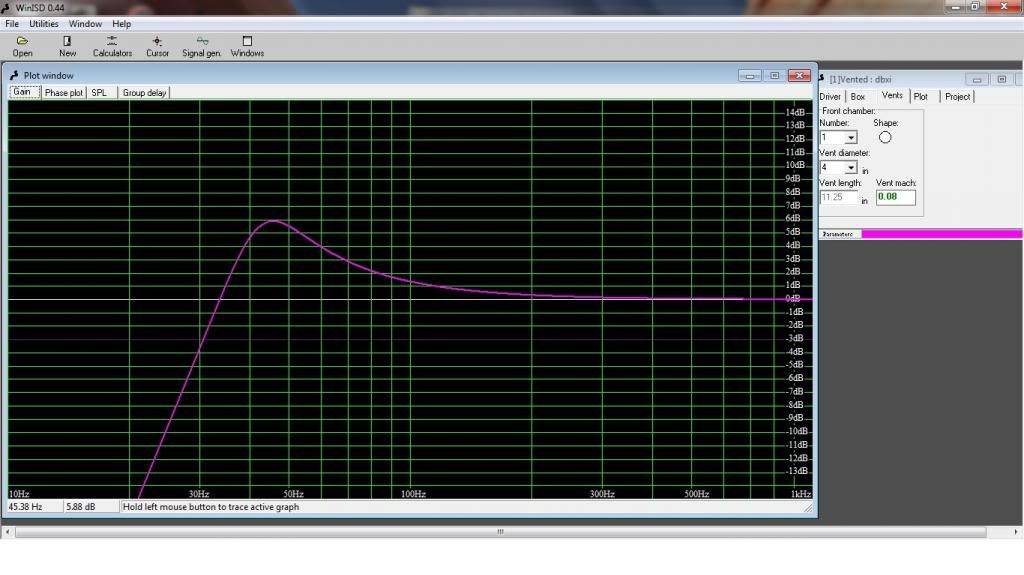The height and width of the screenshot is (575, 1024).
Task: Click the horizontal scrollbar thumb
Action: [500, 532]
